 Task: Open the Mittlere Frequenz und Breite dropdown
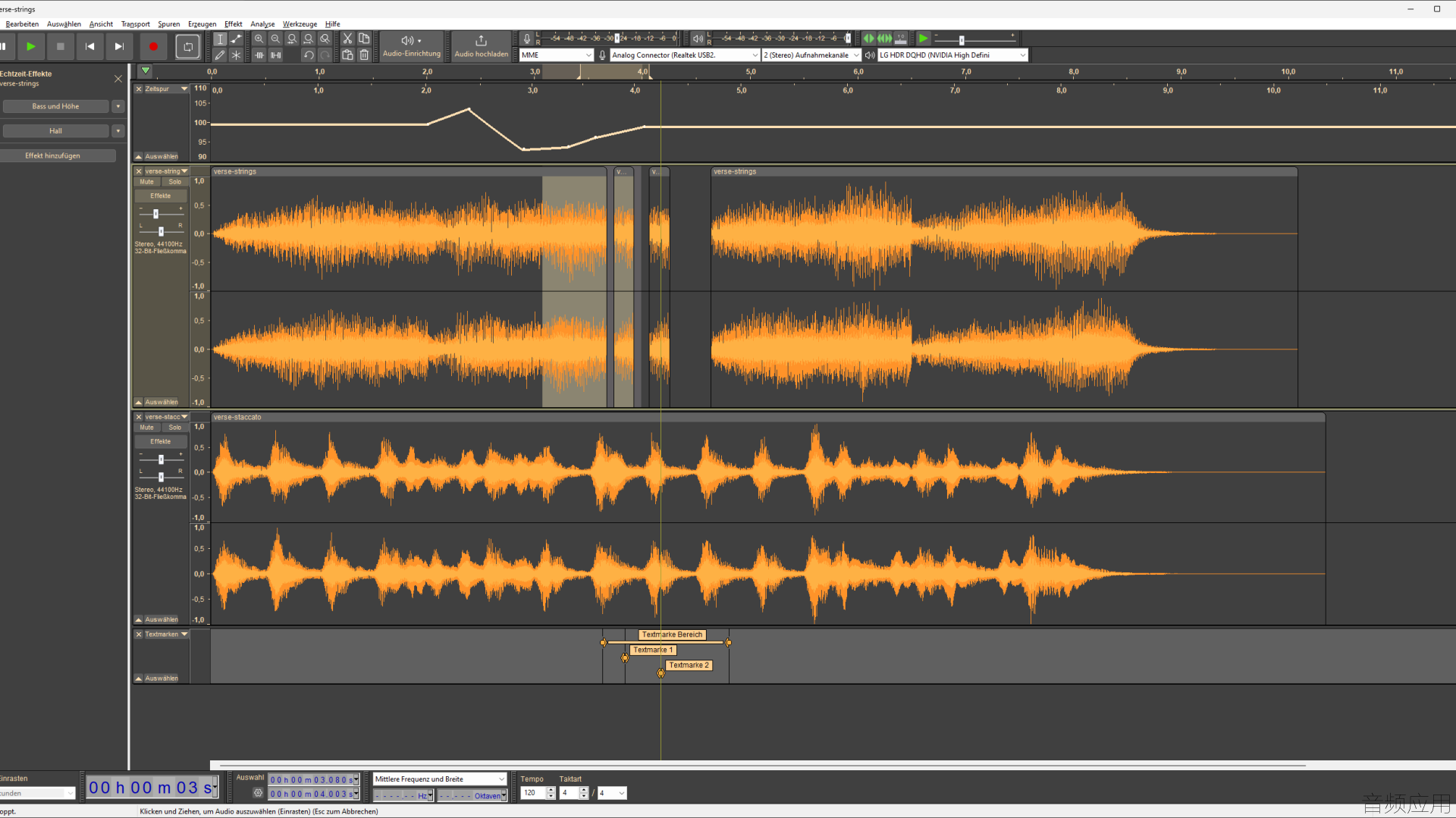(x=440, y=779)
